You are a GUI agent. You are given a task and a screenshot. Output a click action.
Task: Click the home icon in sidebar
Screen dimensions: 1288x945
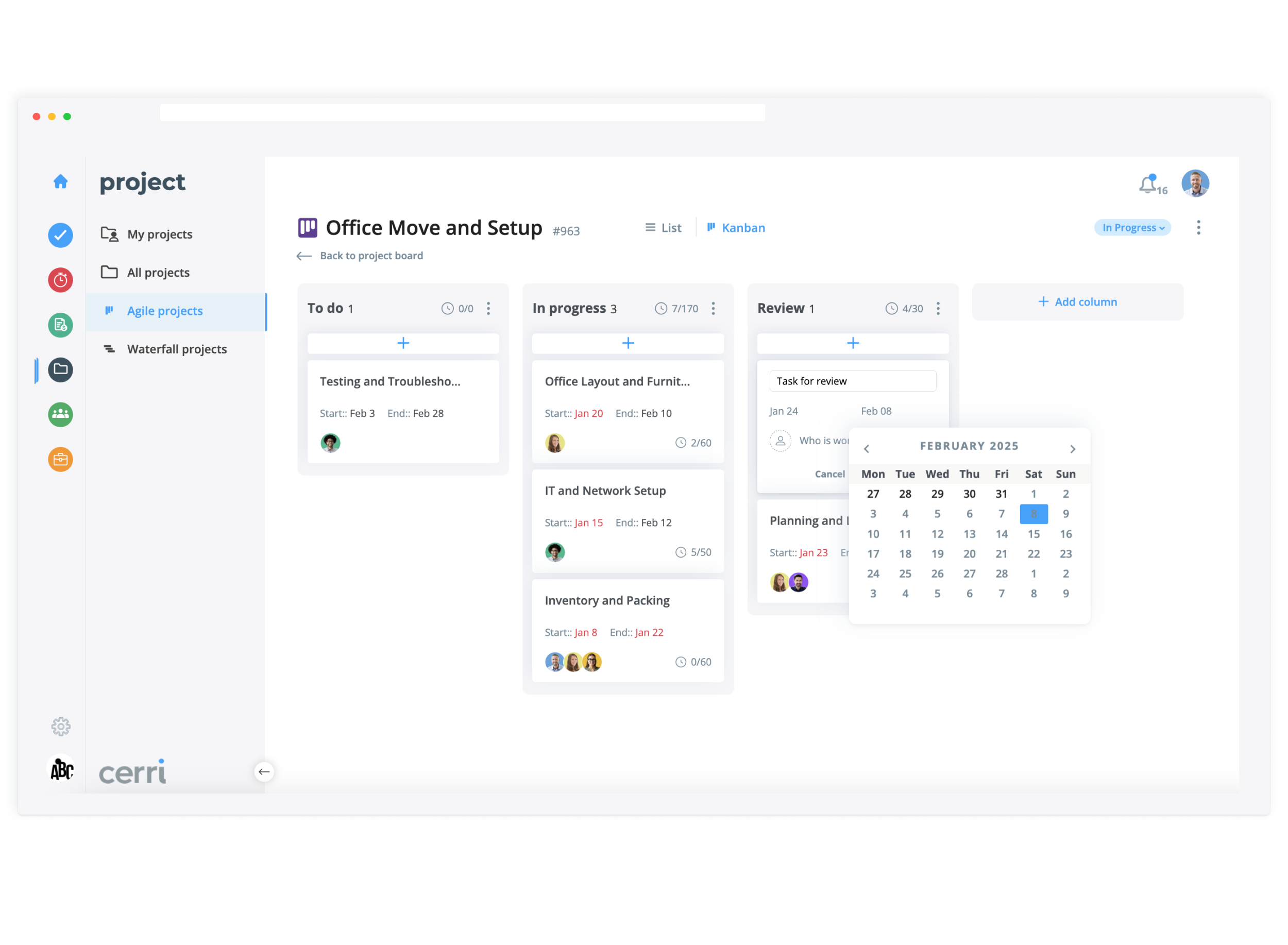(61, 182)
